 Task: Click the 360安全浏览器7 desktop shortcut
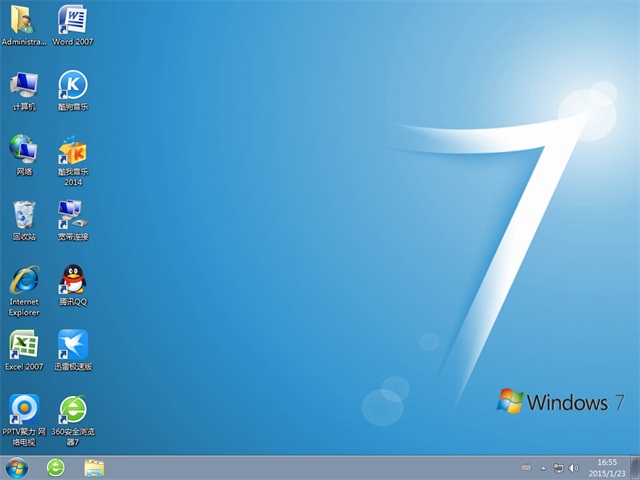pos(72,408)
